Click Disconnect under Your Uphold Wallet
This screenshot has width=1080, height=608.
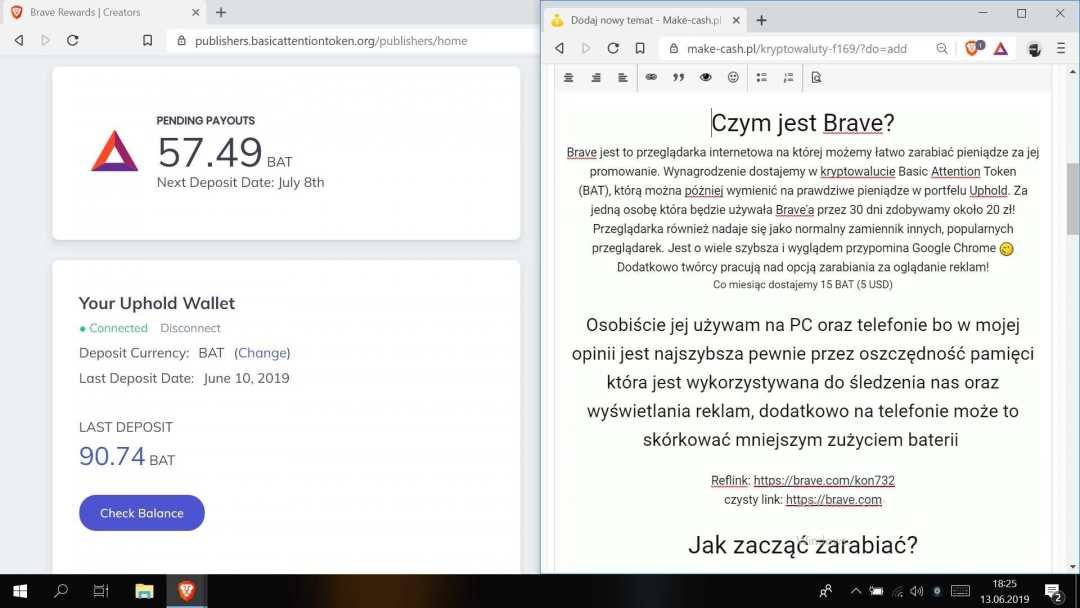[x=190, y=328]
